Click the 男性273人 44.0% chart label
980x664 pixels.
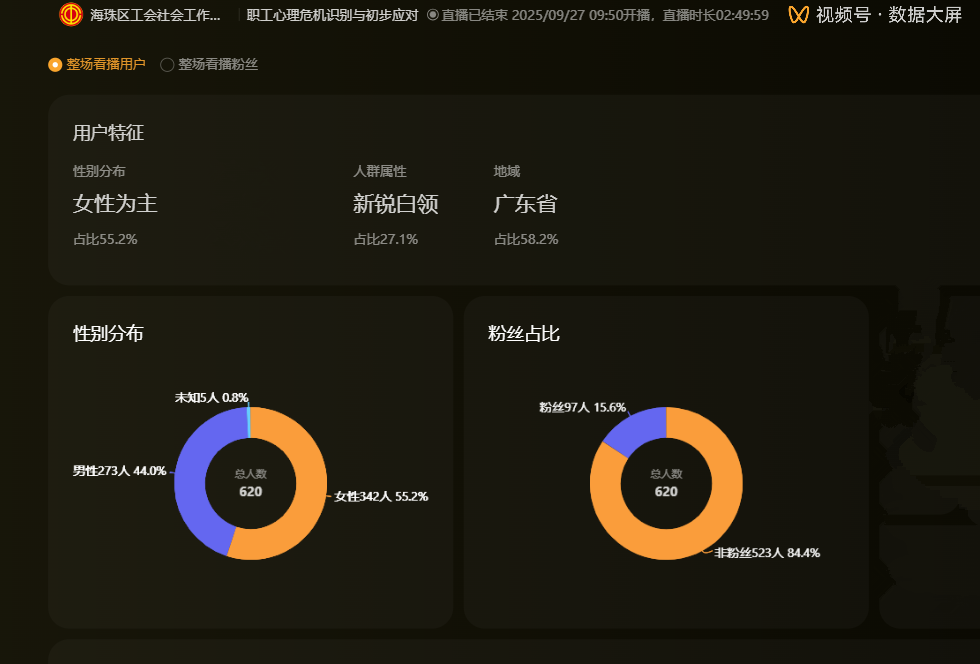click(x=119, y=471)
